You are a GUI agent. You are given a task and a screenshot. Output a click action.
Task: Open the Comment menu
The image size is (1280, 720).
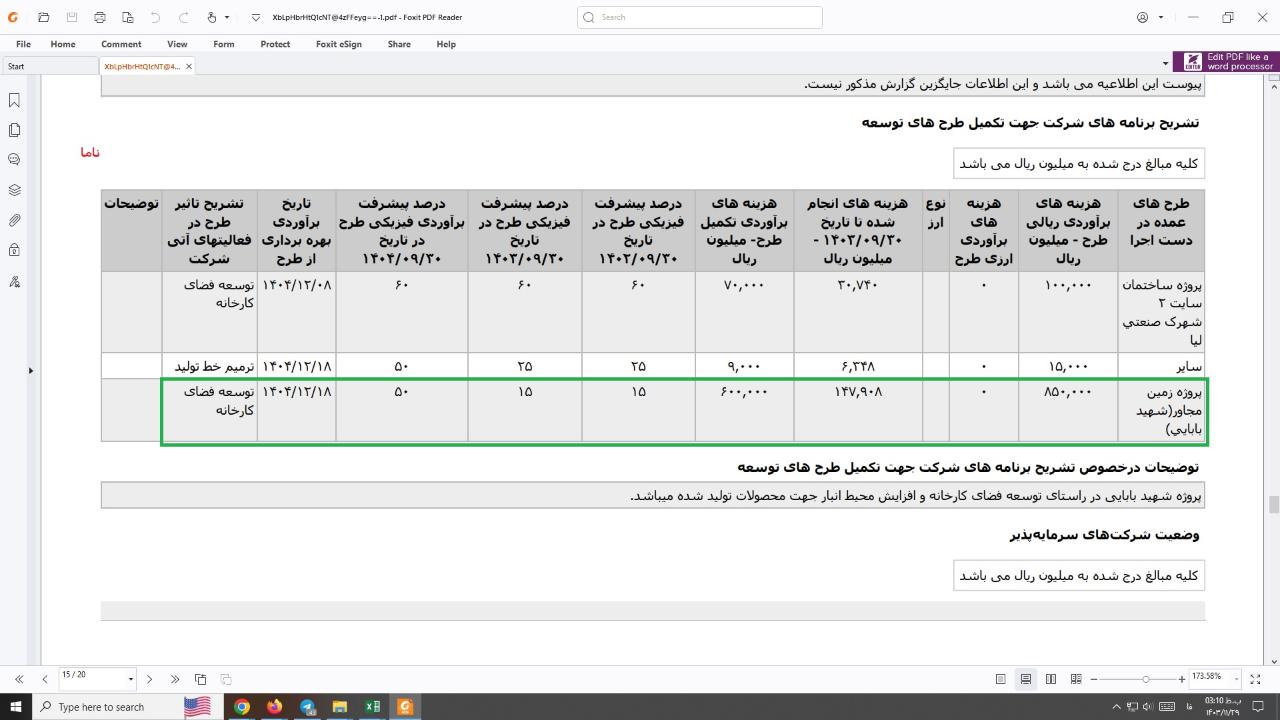click(121, 44)
